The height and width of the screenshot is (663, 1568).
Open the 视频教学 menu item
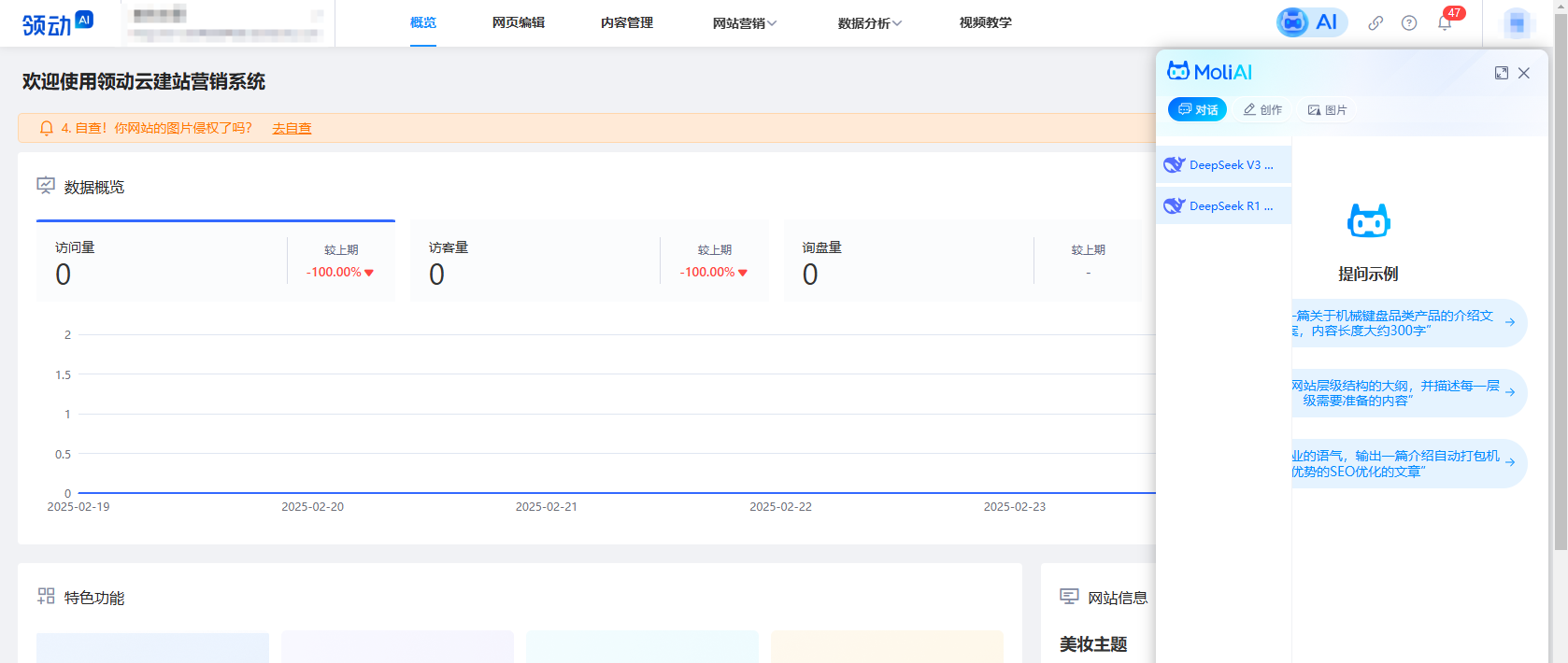(x=985, y=23)
